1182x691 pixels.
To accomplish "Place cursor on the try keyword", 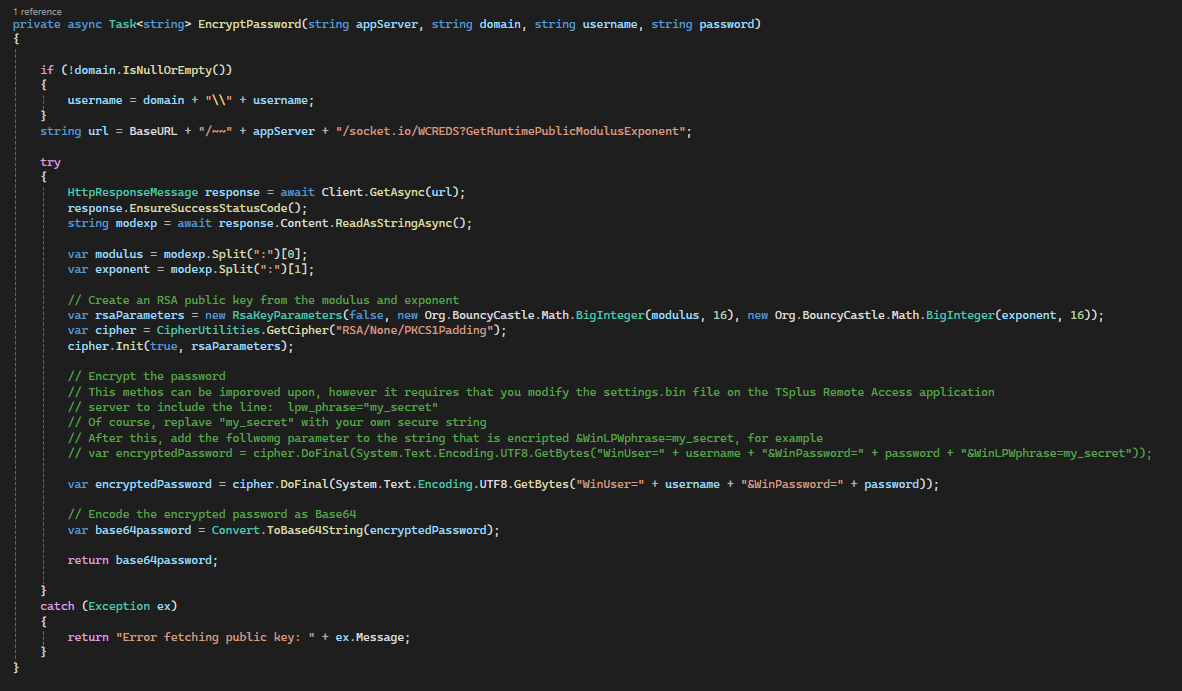I will [x=50, y=162].
